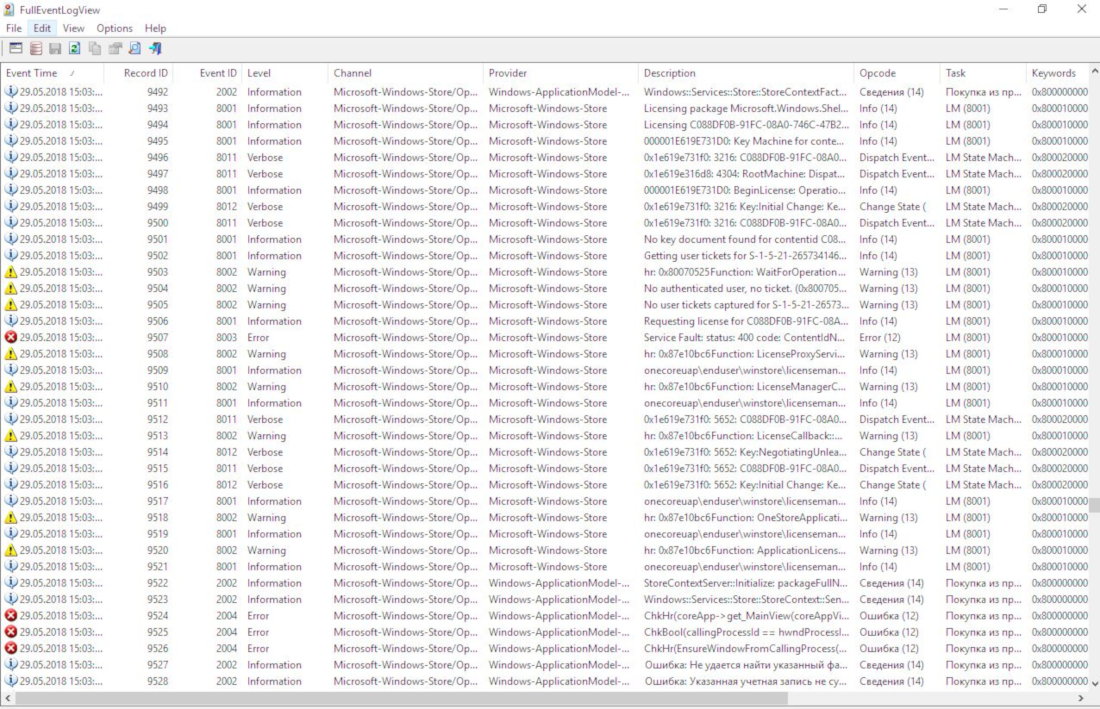Image resolution: width=1100 pixels, height=709 pixels.
Task: Sort by the Task column header
Action: [983, 73]
